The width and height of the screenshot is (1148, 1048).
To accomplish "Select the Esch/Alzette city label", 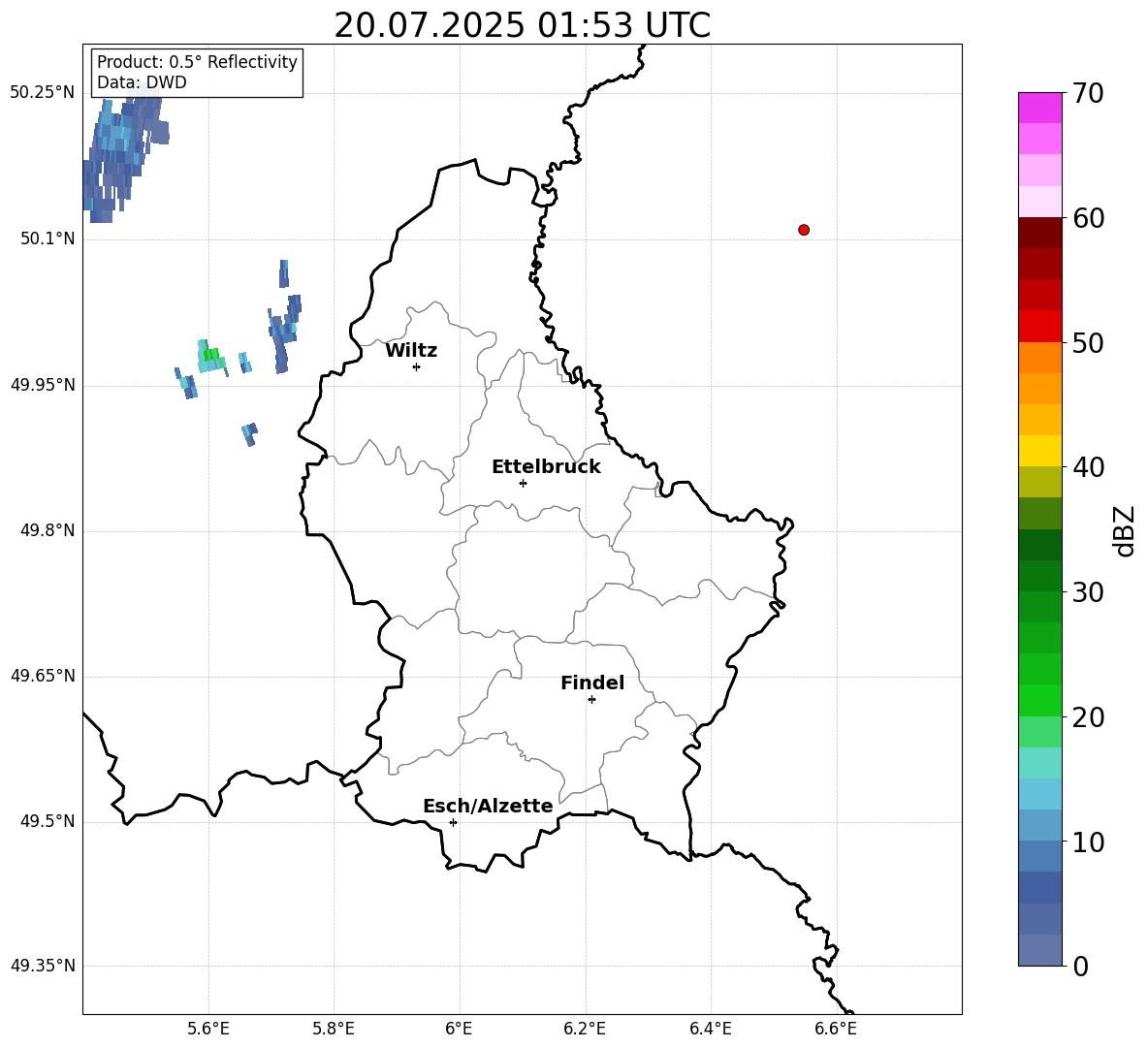I will pyautogui.click(x=488, y=806).
